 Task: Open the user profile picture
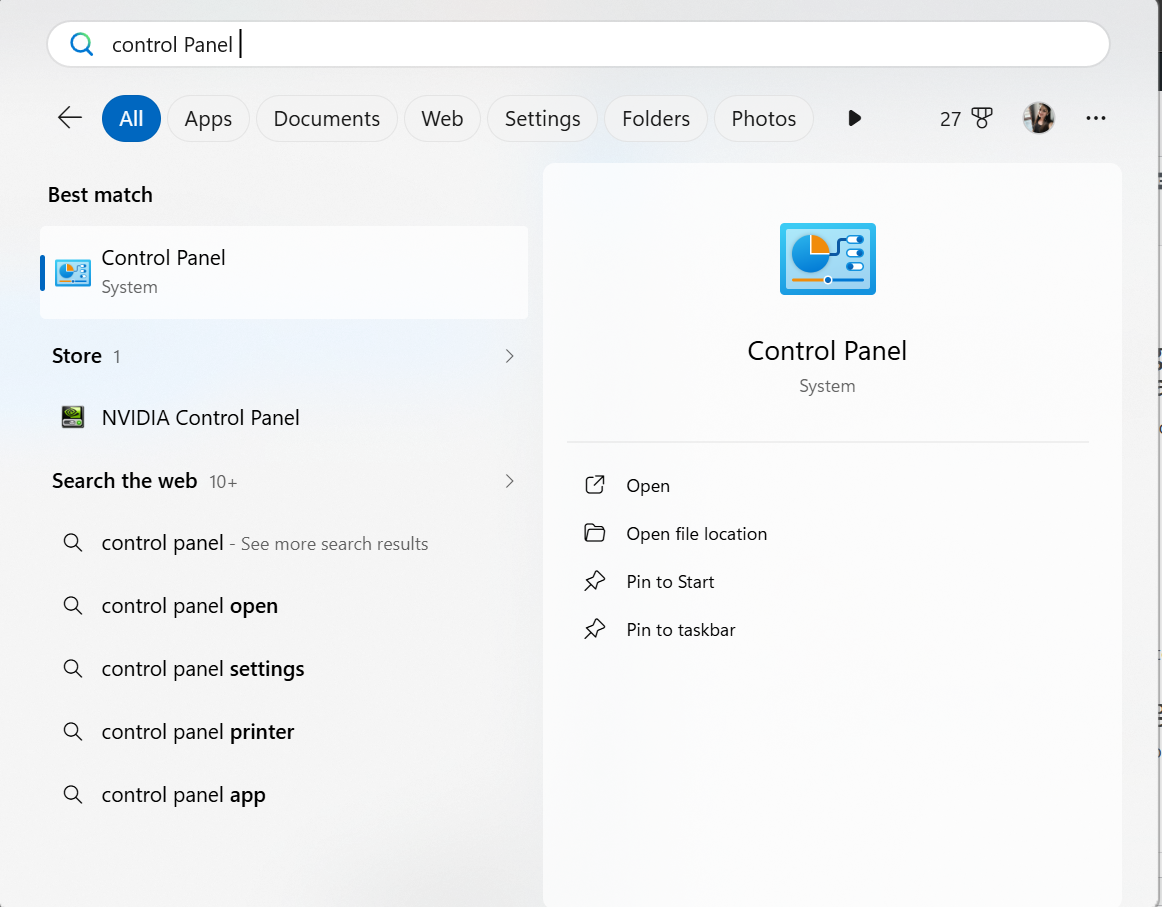tap(1038, 118)
